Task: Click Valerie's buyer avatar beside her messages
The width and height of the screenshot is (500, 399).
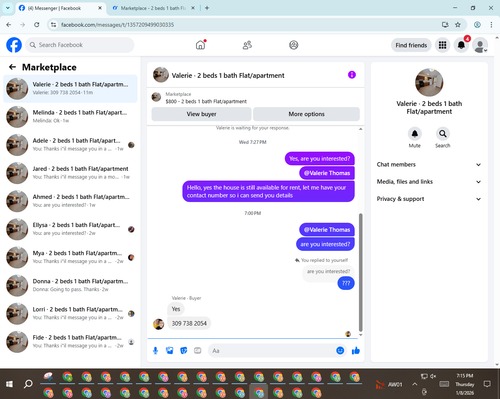Action: (159, 324)
